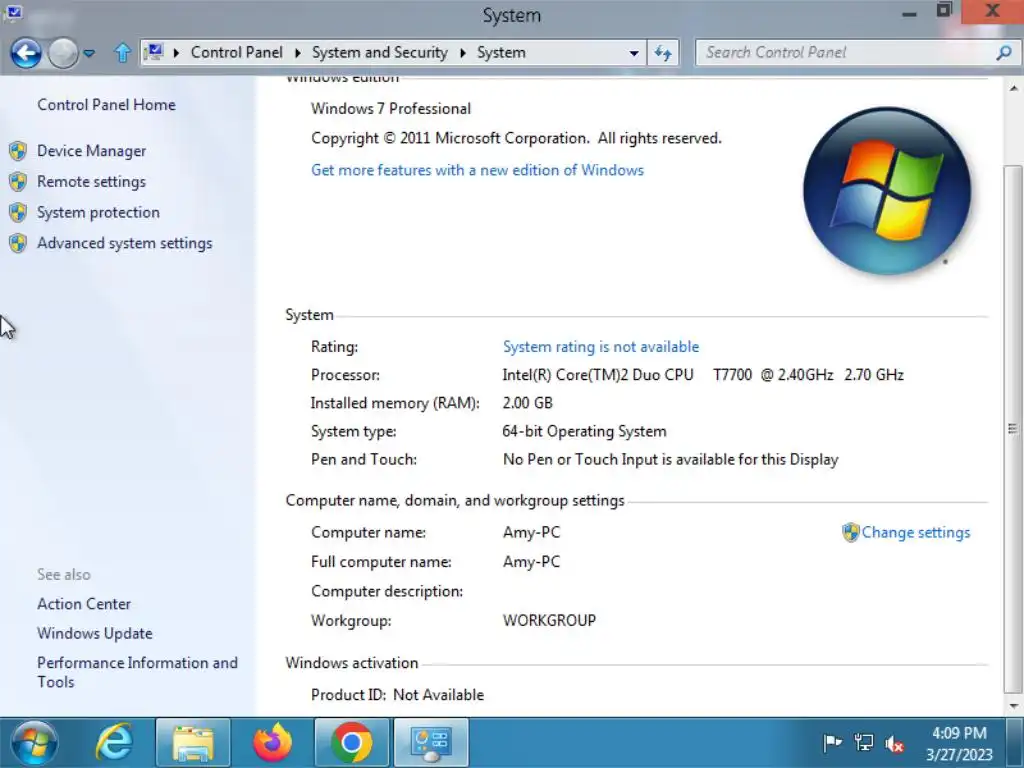Click the Windows logo image

887,191
